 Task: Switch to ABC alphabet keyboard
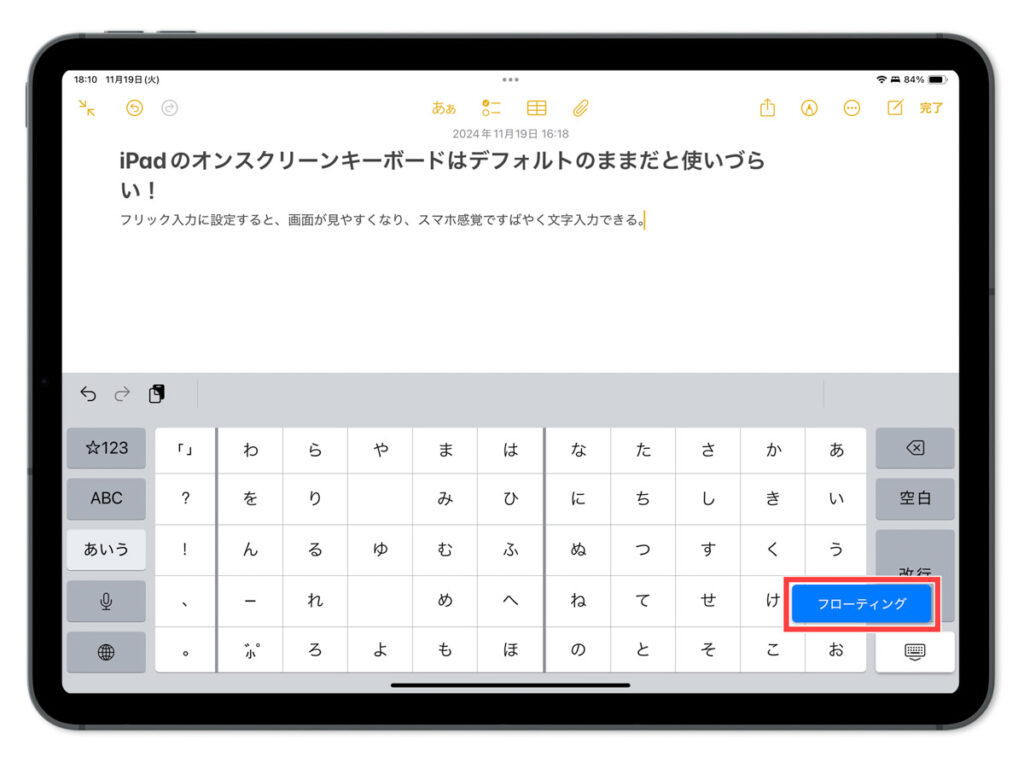coord(106,498)
